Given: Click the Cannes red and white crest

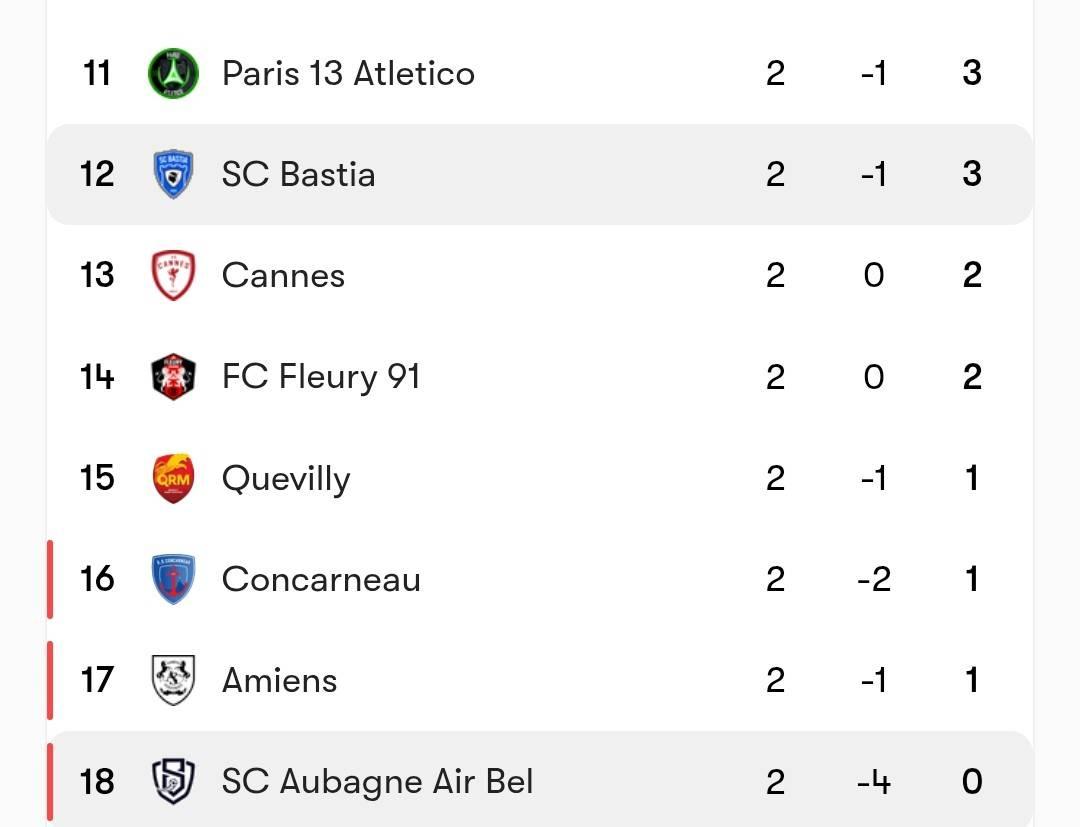Looking at the screenshot, I should (173, 275).
